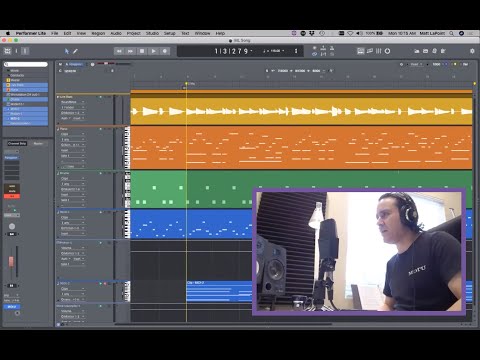Switch to the Channel Strip tab
The height and width of the screenshot is (360, 480).
point(17,143)
